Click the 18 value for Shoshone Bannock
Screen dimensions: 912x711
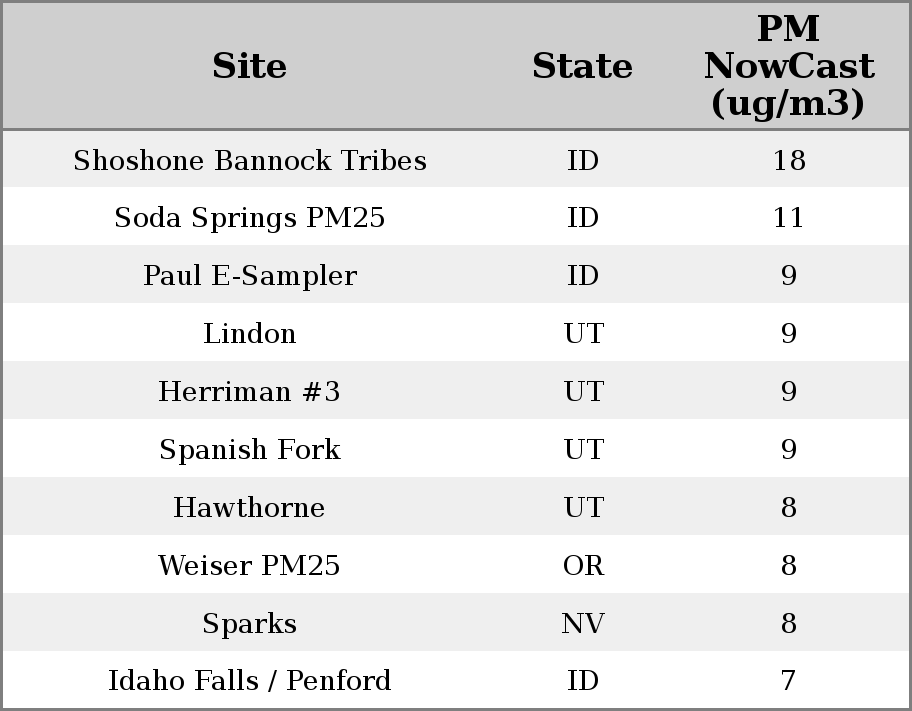pos(788,161)
